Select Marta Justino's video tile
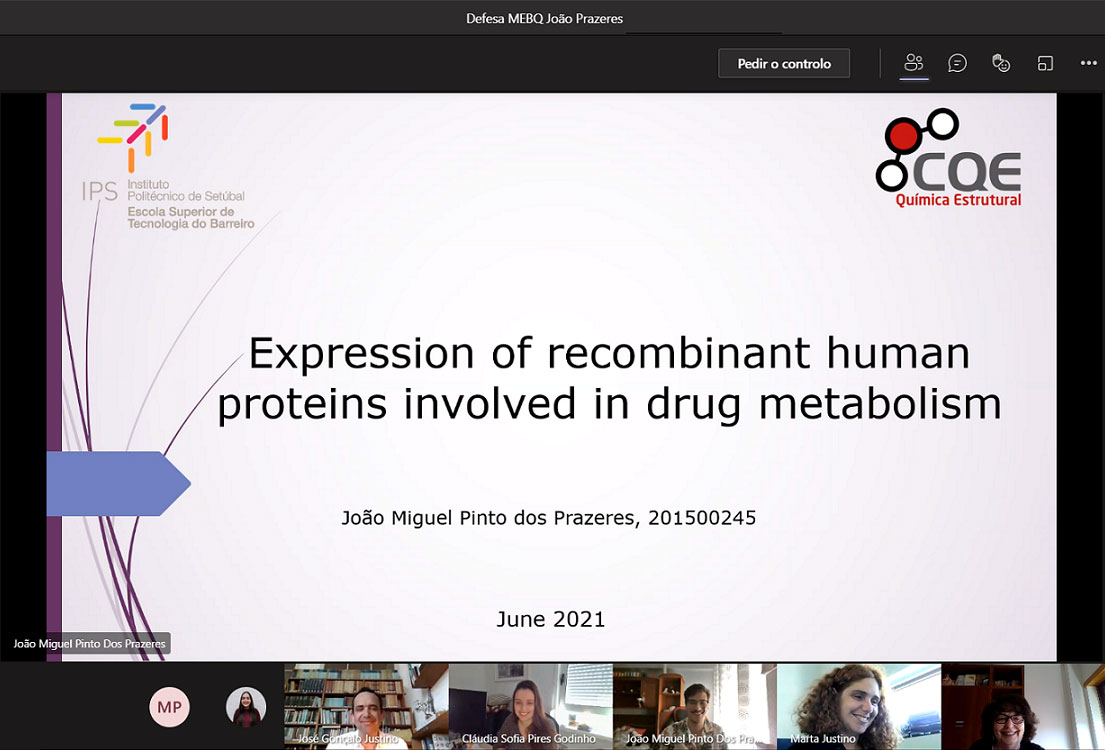 tap(858, 705)
